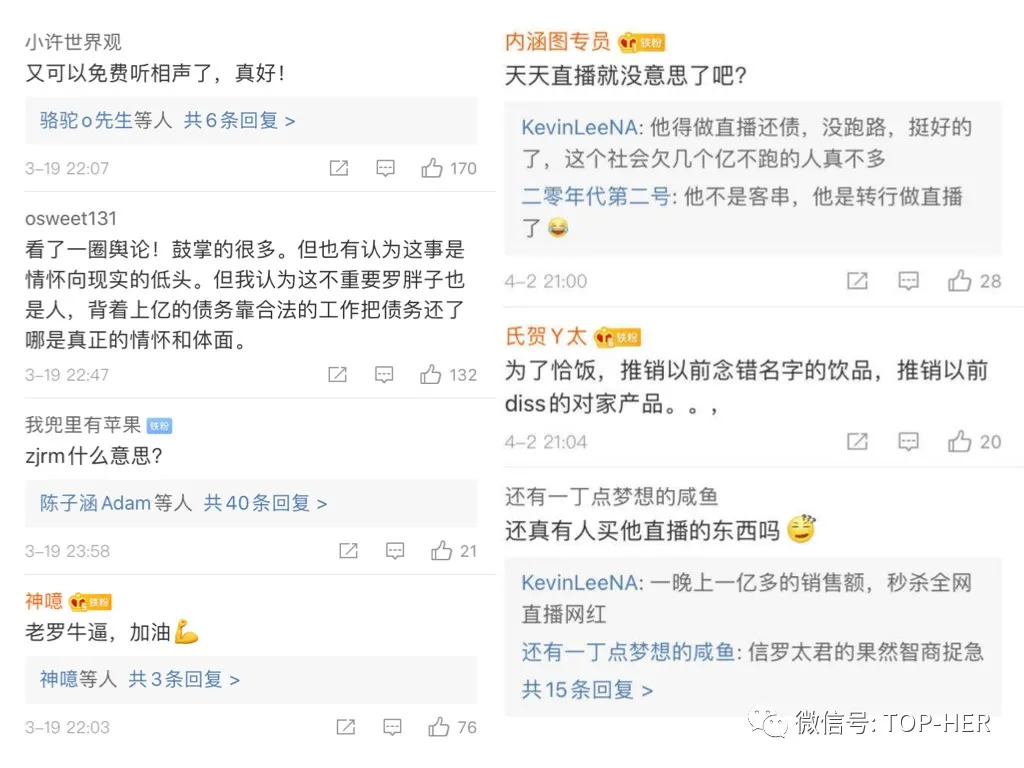1024x768 pixels.
Task: Like the 我兜里有苹果 comment
Action: coord(442,551)
